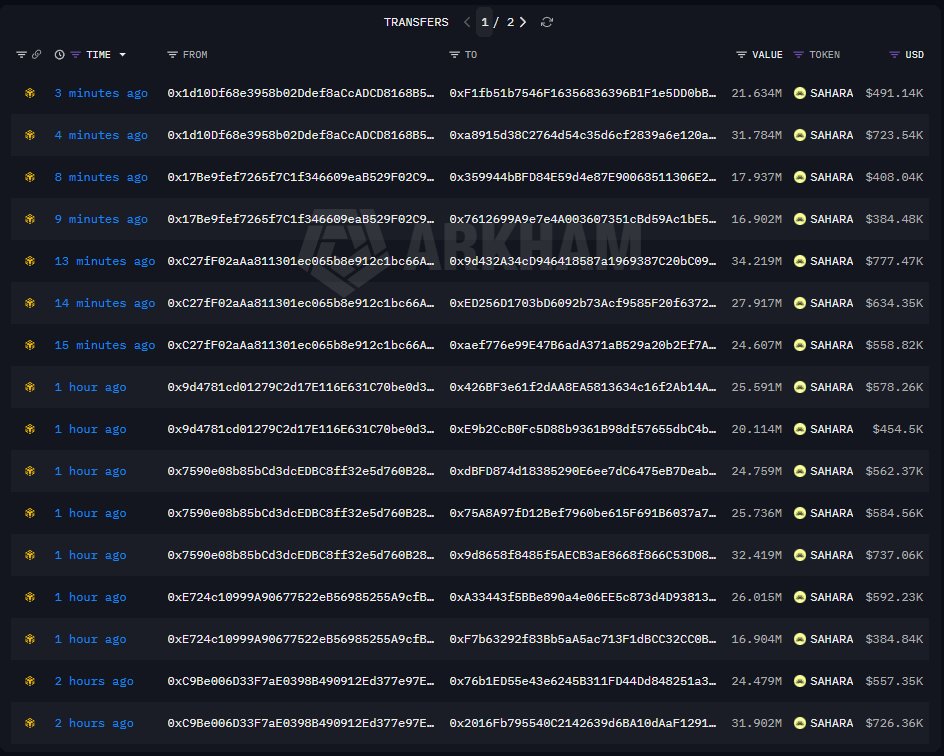Viewport: 944px width, 756px height.
Task: Click SAHARA token icon in $384.84K row
Action: [x=800, y=639]
